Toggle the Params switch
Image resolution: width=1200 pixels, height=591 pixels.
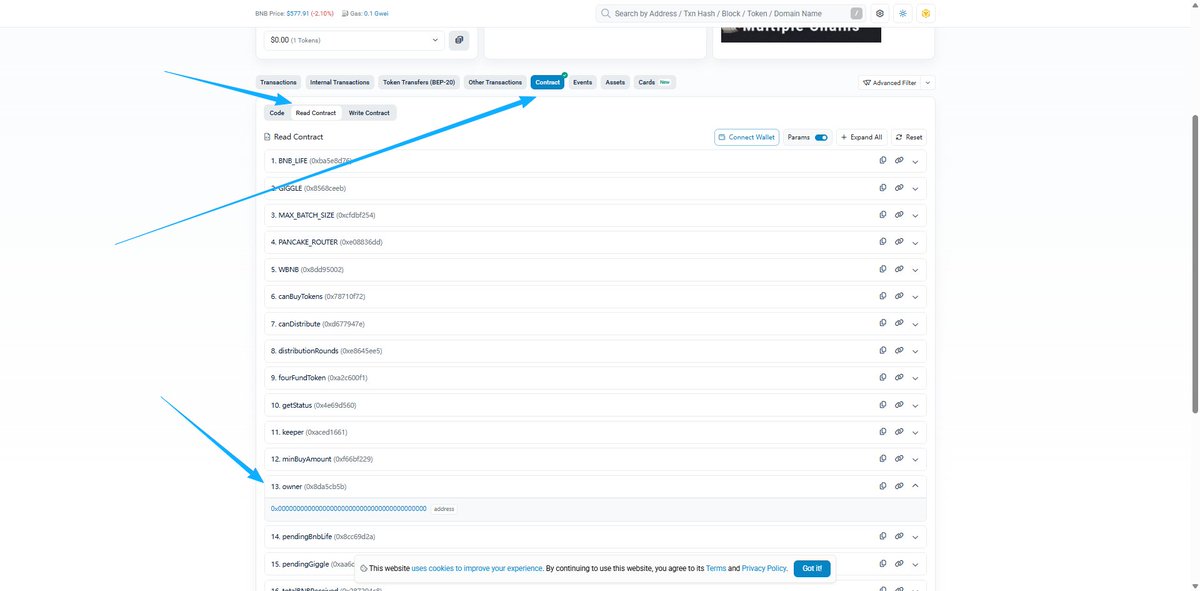pos(821,137)
